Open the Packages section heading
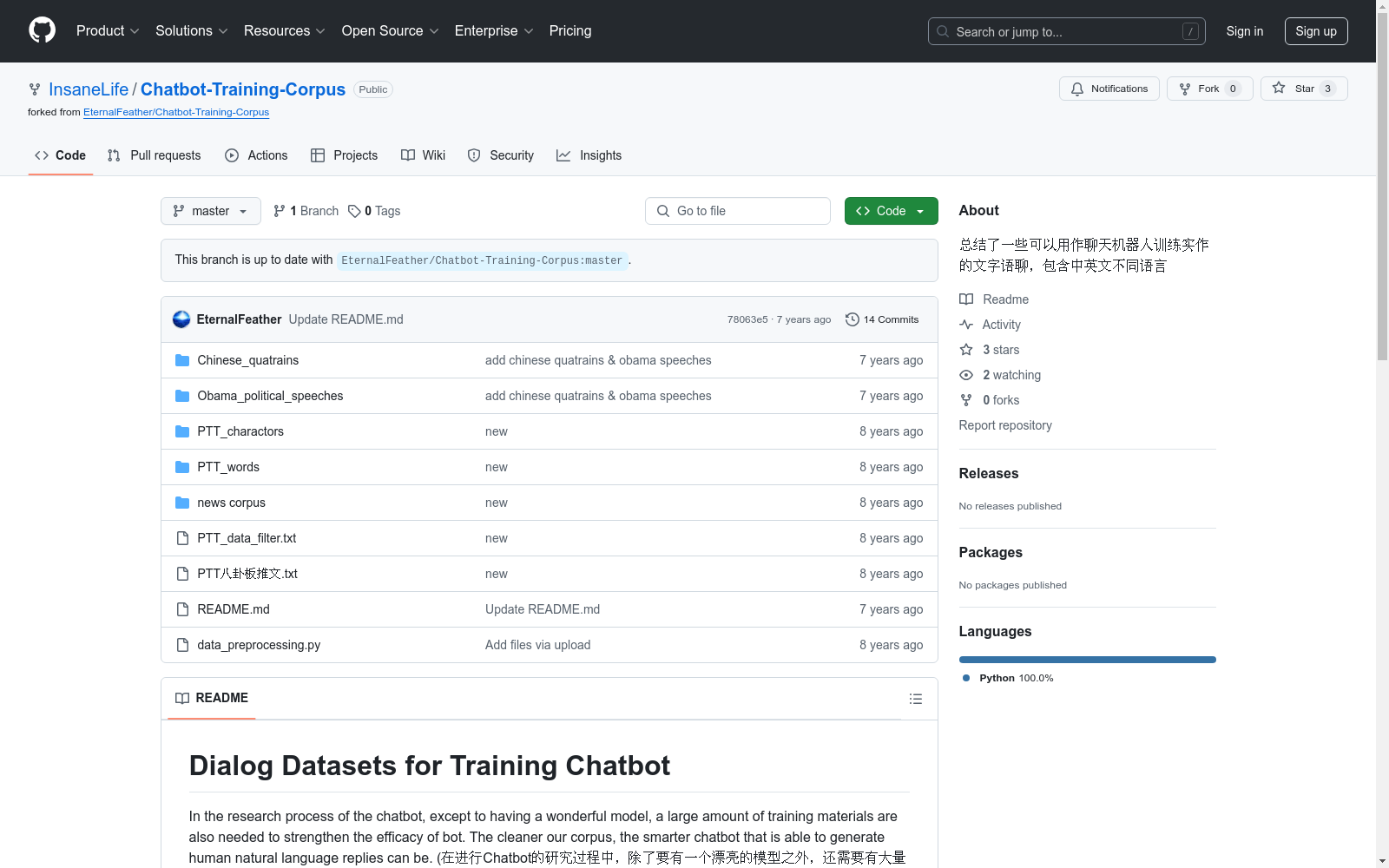The width and height of the screenshot is (1389, 868). (x=991, y=552)
